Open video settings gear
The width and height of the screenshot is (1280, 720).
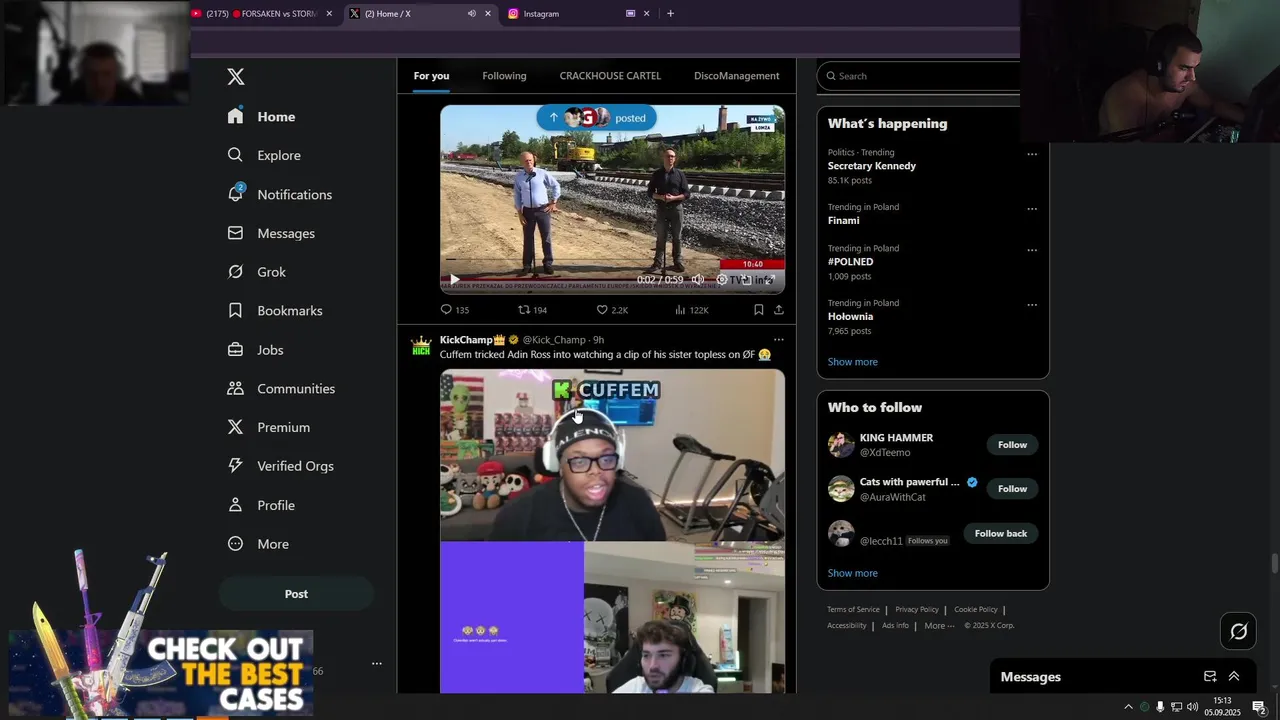tap(722, 280)
